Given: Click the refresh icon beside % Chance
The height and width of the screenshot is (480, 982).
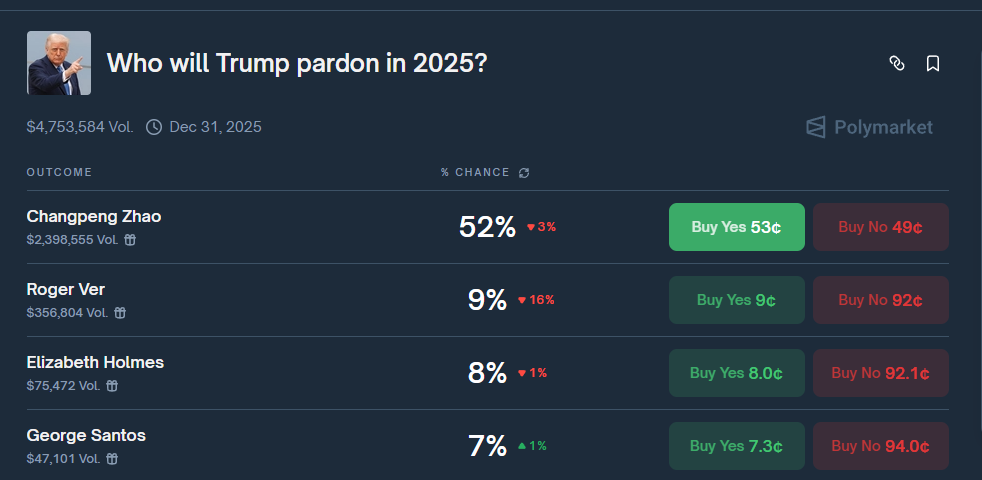Looking at the screenshot, I should tap(524, 173).
